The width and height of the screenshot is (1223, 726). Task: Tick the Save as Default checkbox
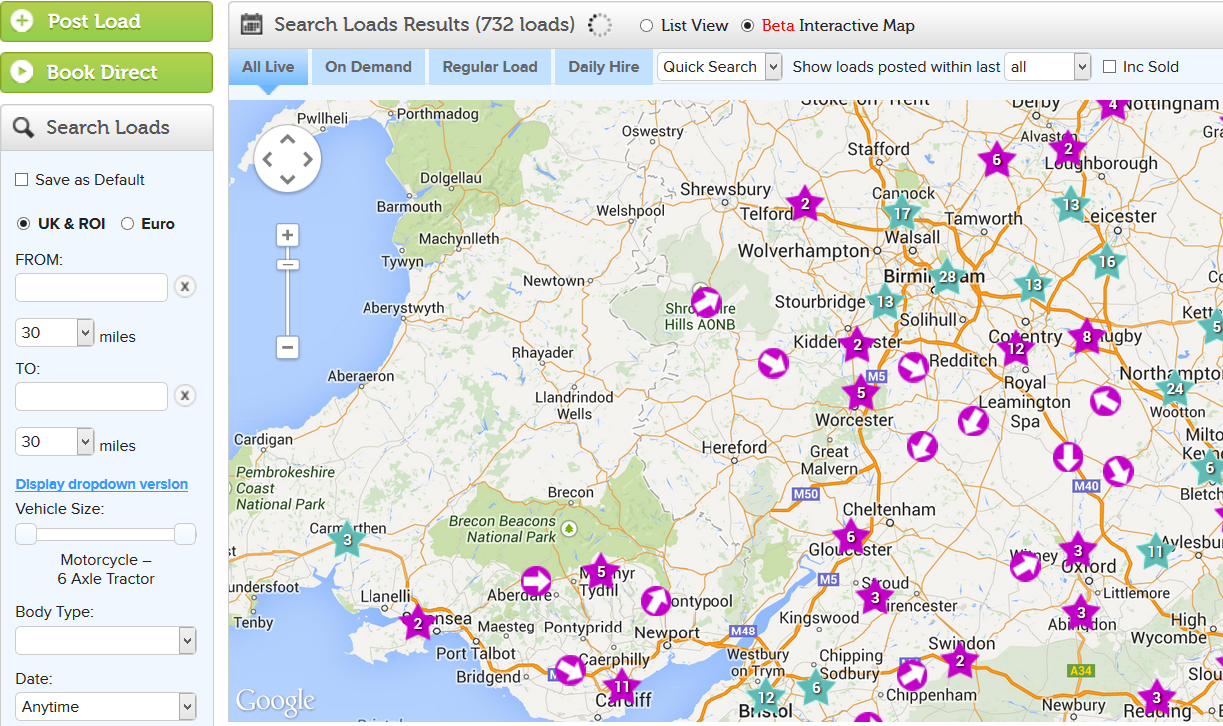[x=22, y=180]
